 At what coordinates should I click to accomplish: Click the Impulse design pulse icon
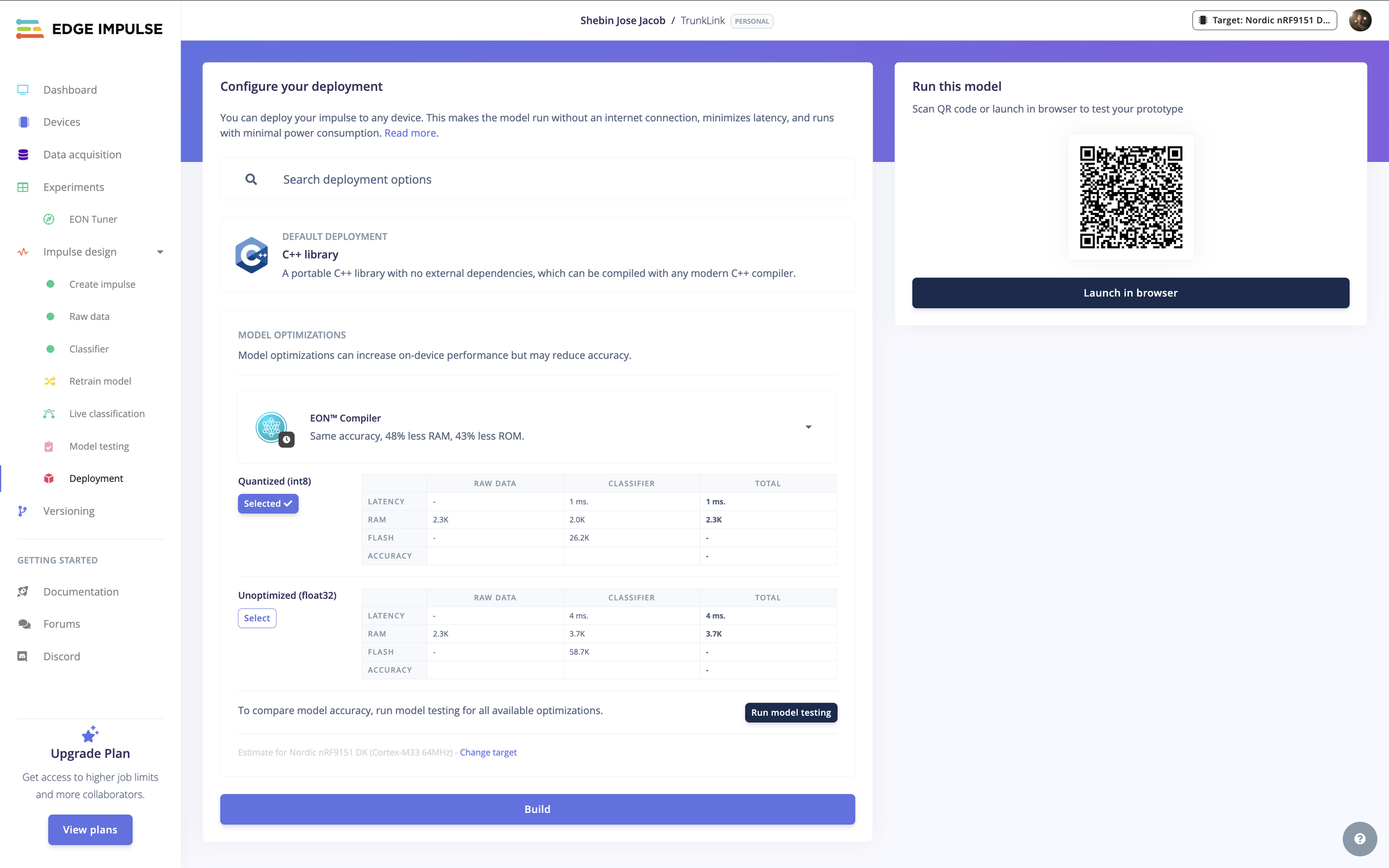[x=23, y=252]
